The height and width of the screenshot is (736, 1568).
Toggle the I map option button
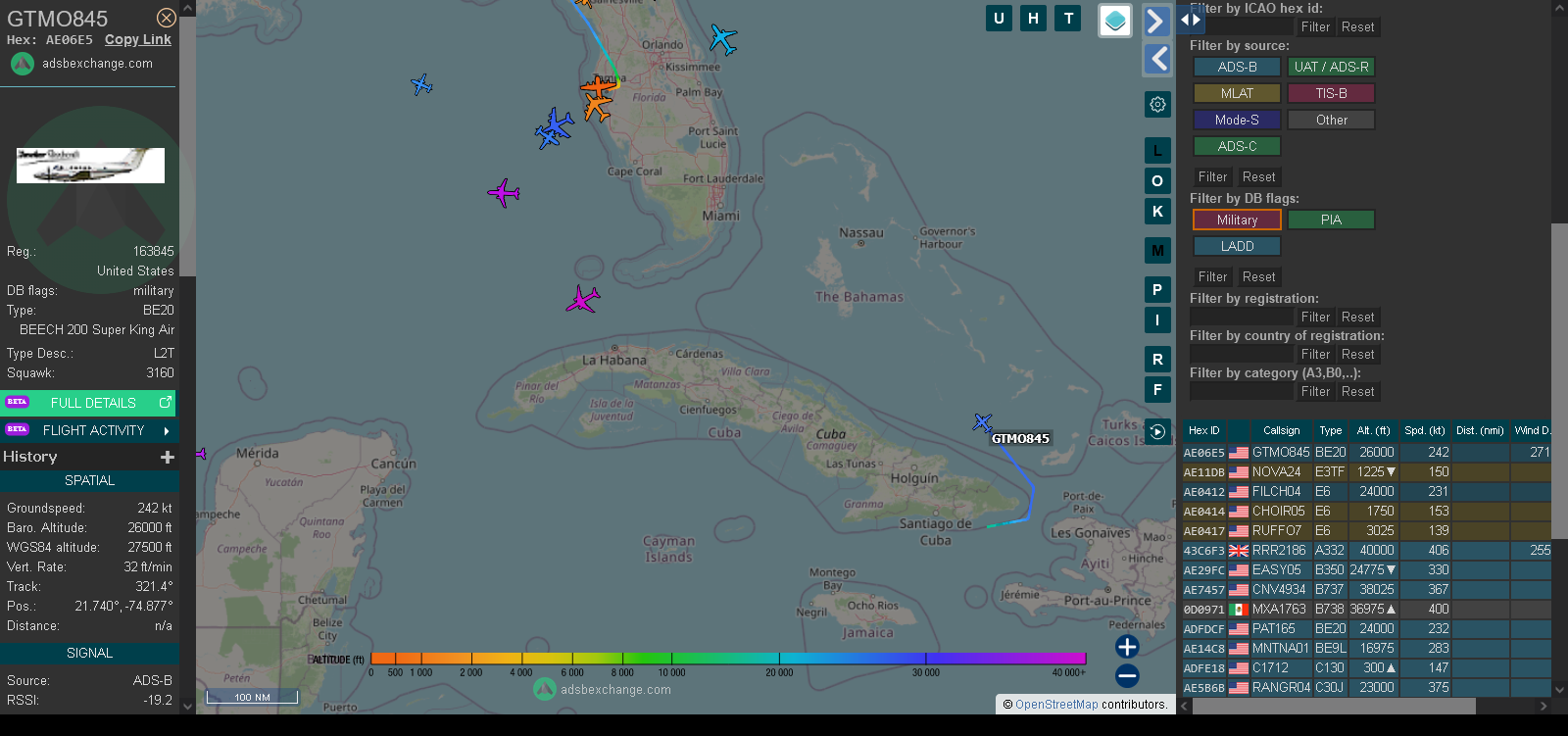tap(1157, 320)
